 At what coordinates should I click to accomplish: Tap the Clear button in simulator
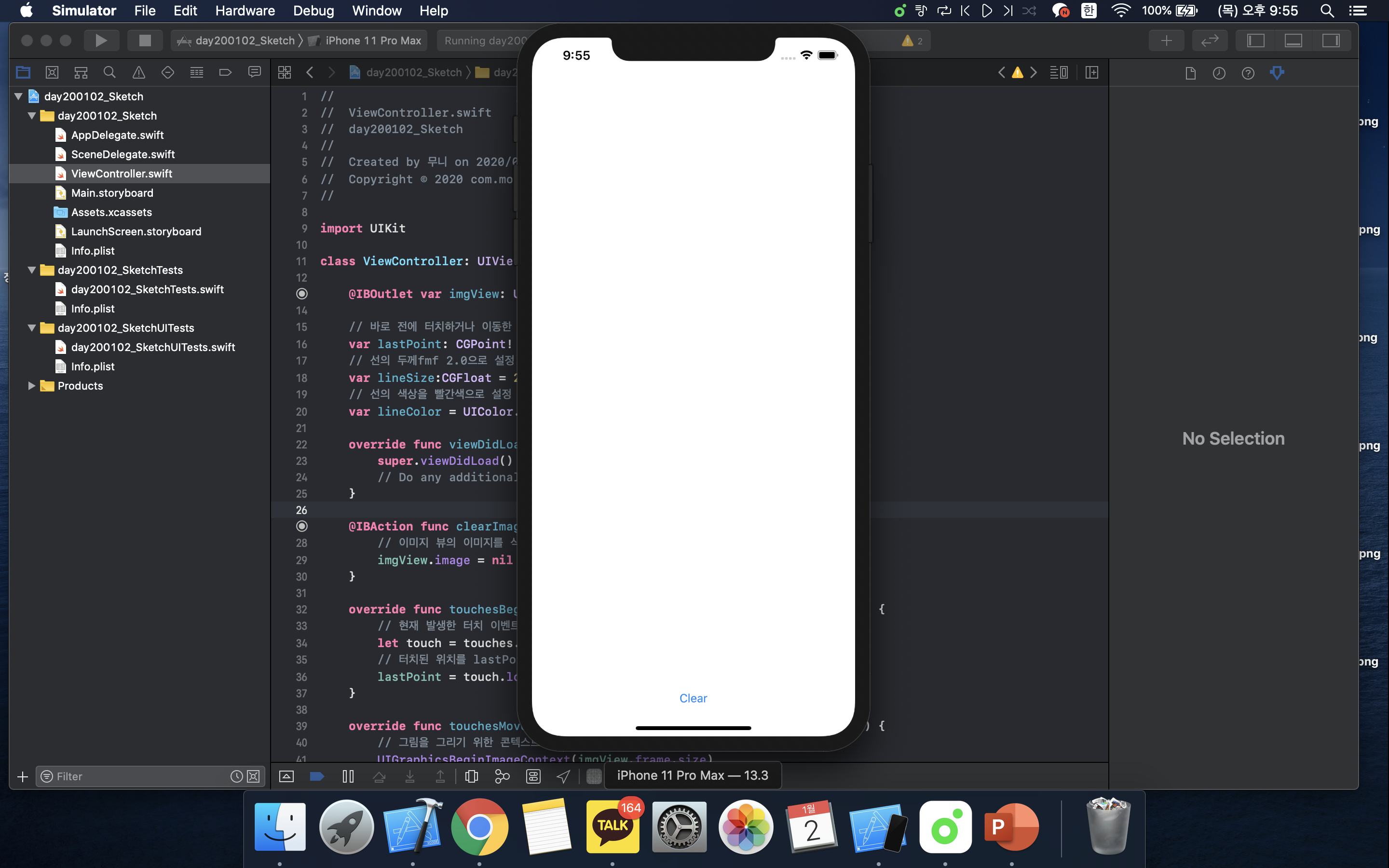click(693, 698)
